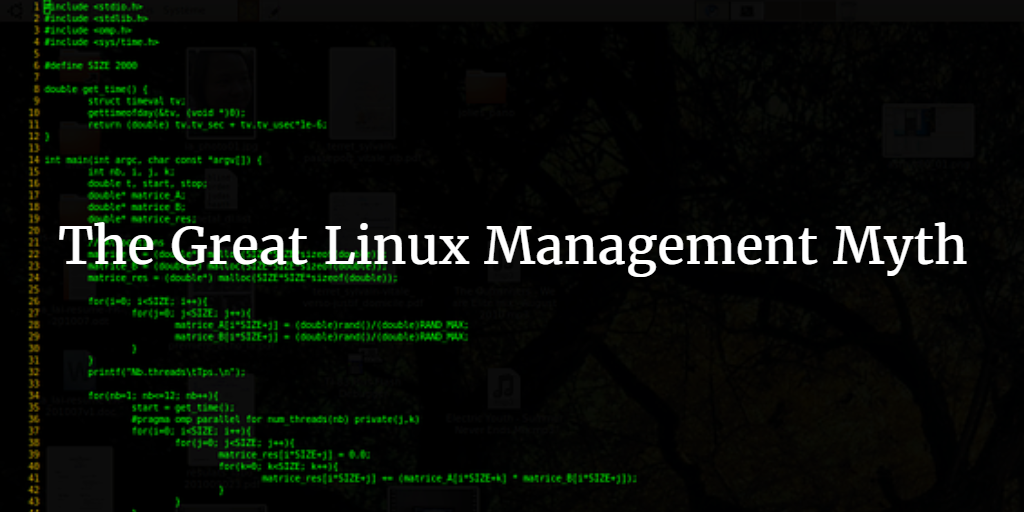This screenshot has width=1024, height=512.
Task: Click the matrice_A rand() assignment on line 28
Action: [x=322, y=325]
